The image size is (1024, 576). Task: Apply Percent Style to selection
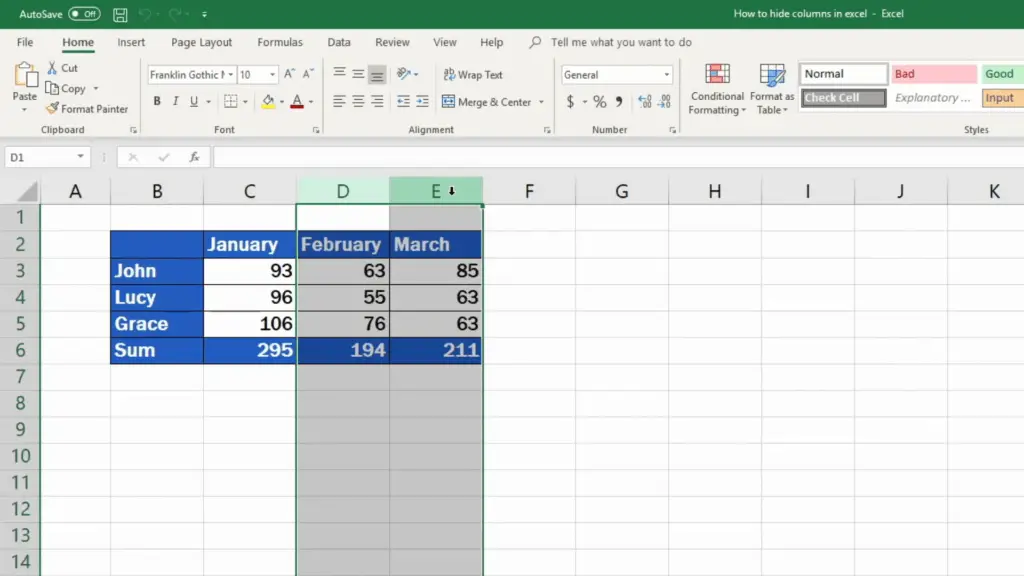pyautogui.click(x=599, y=102)
